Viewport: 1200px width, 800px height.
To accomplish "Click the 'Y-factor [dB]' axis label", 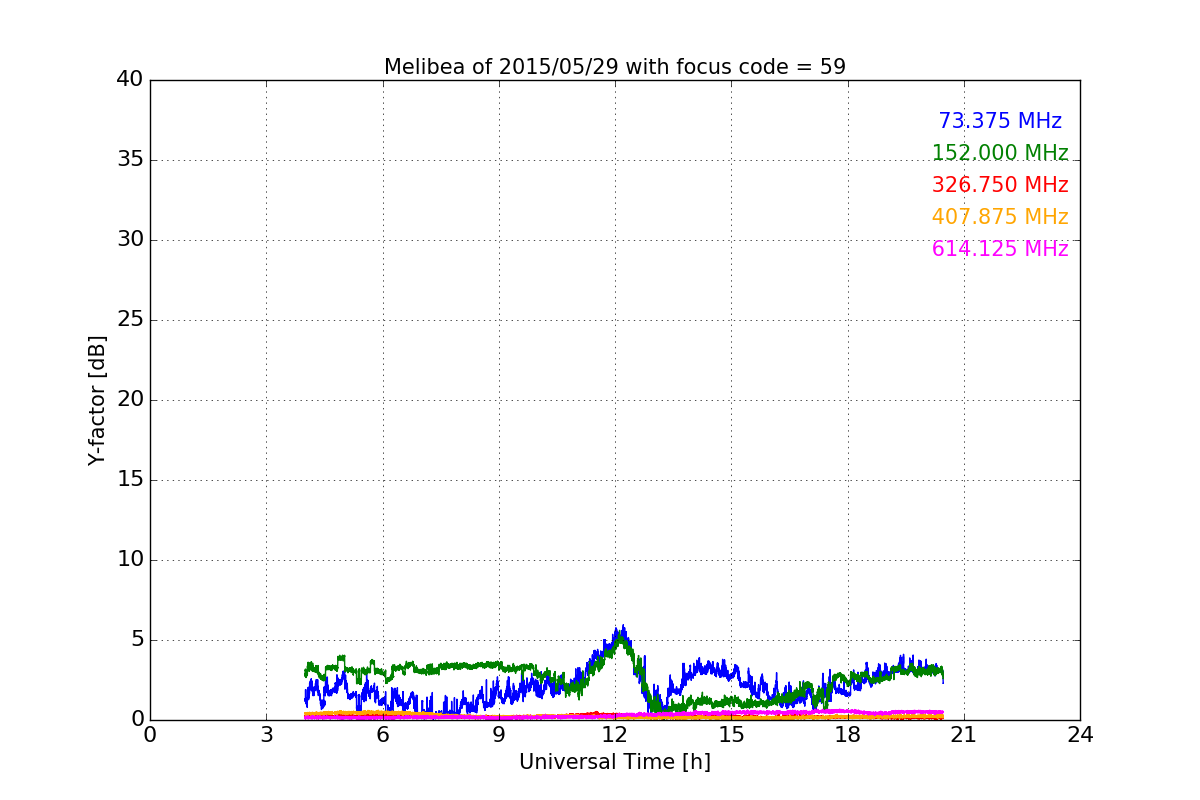I will pyautogui.click(x=97, y=400).
